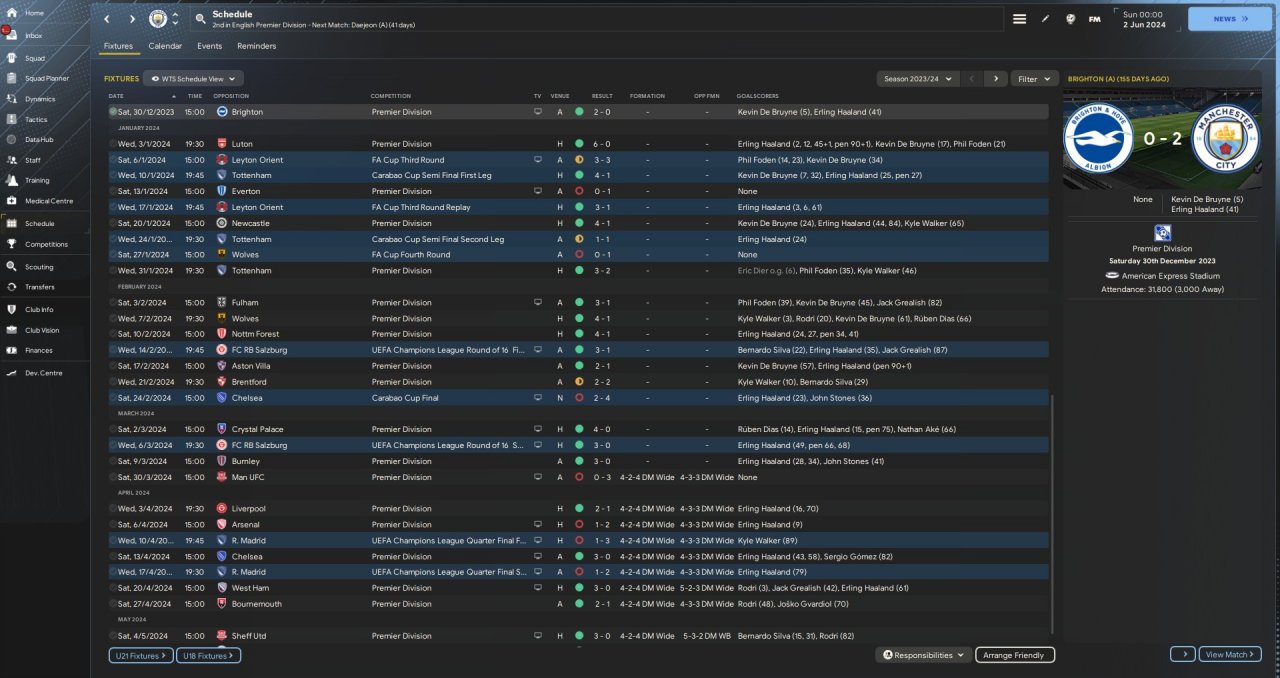Expand the Season 2023/24 selector
1280x678 pixels.
tap(916, 78)
